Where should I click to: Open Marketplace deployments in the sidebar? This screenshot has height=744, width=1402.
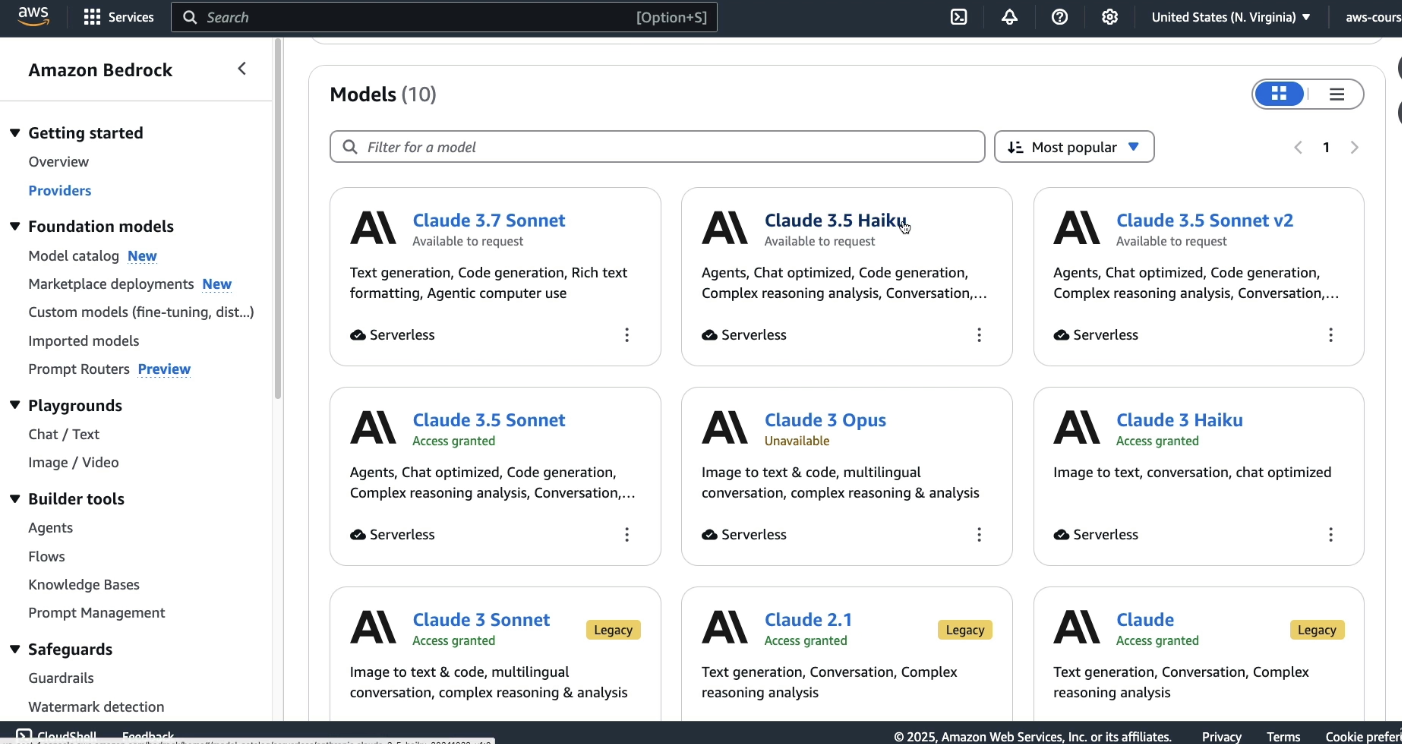[x=111, y=284]
